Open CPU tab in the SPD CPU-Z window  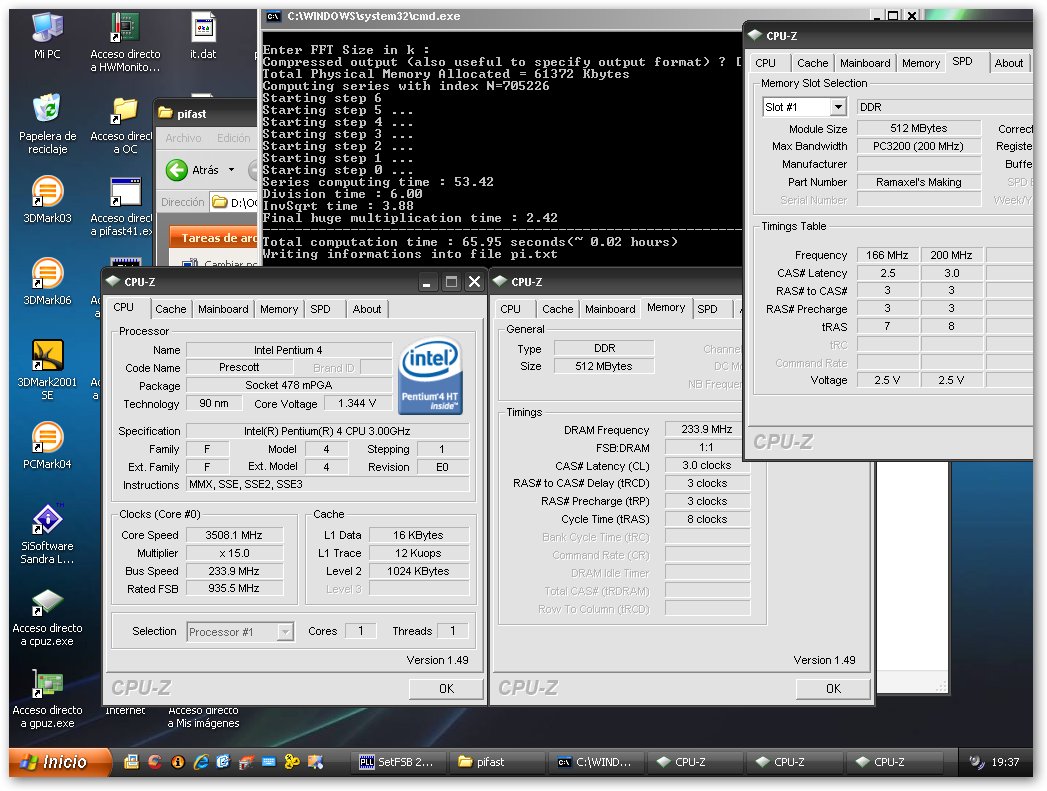(765, 63)
